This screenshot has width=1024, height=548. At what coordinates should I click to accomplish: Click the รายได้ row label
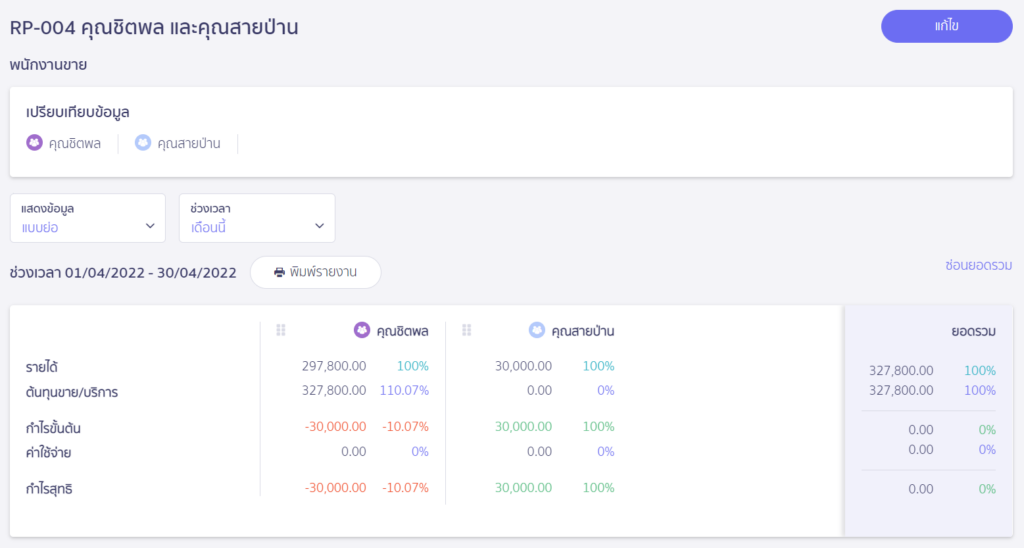coord(43,367)
